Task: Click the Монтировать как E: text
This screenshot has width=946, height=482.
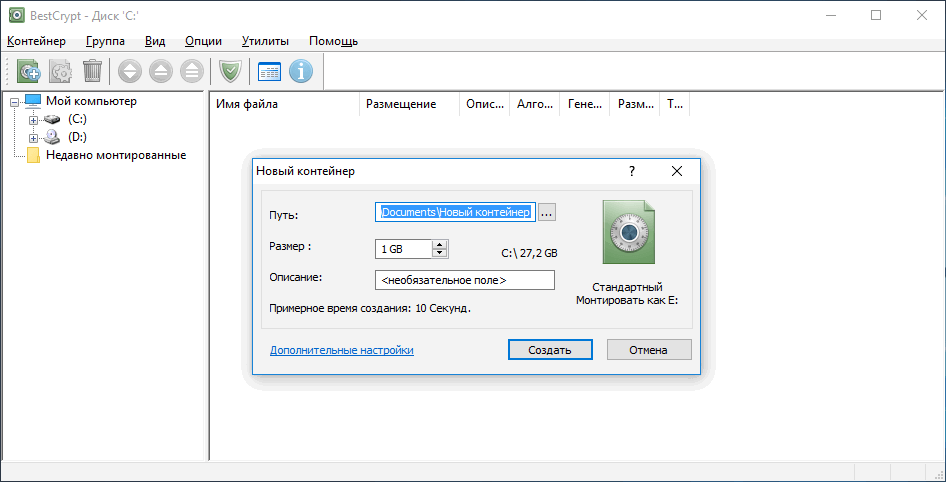Action: [627, 300]
